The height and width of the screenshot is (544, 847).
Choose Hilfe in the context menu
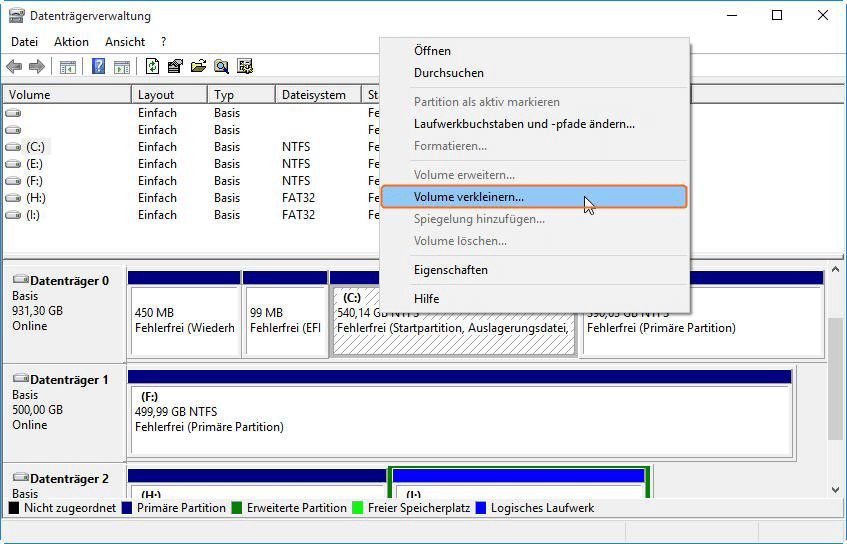click(x=535, y=299)
